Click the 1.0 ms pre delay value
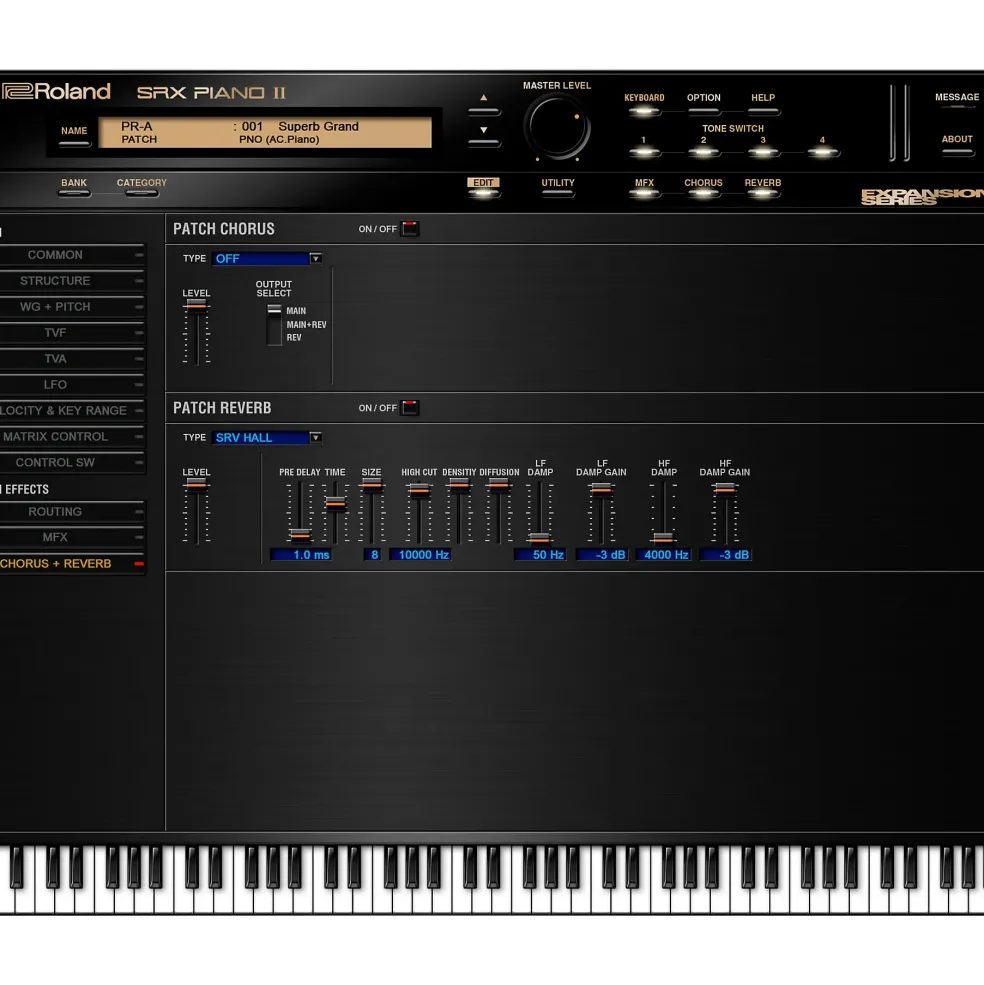 [x=300, y=555]
